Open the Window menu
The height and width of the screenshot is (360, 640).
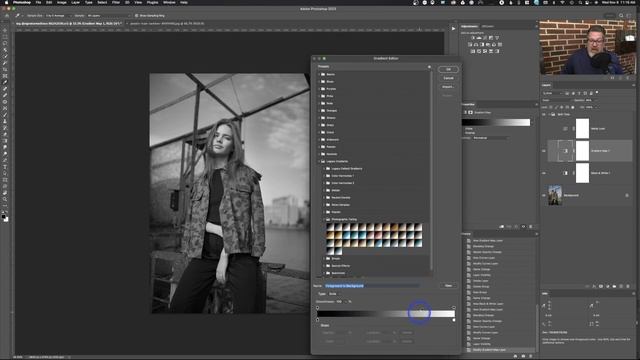click(169, 2)
